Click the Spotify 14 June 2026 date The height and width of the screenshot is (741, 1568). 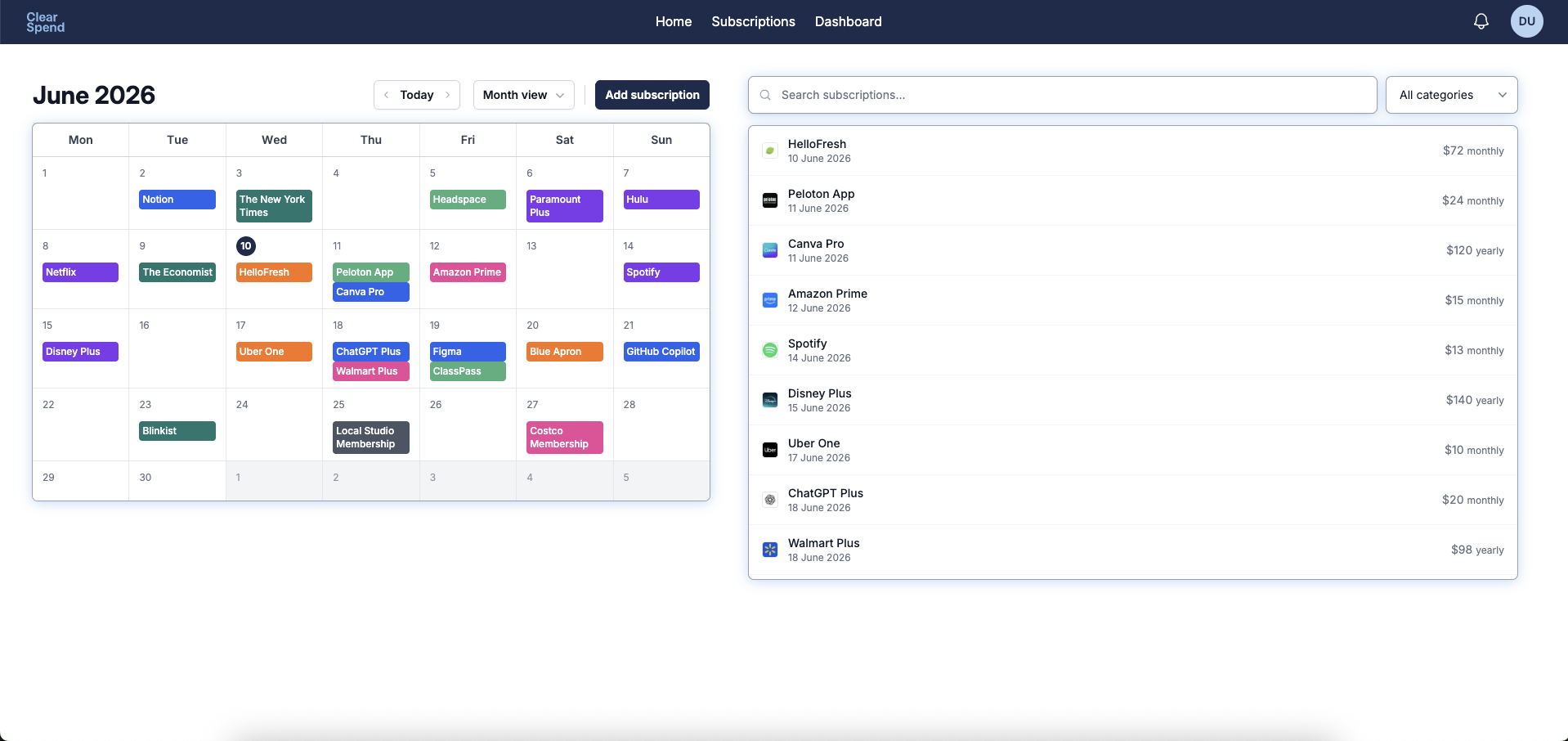pos(819,358)
